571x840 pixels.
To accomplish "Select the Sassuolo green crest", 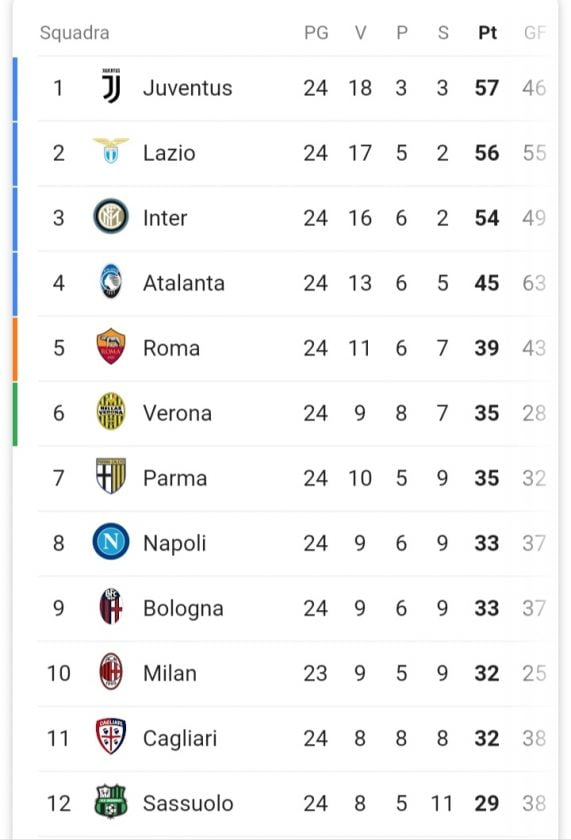I will coord(111,801).
